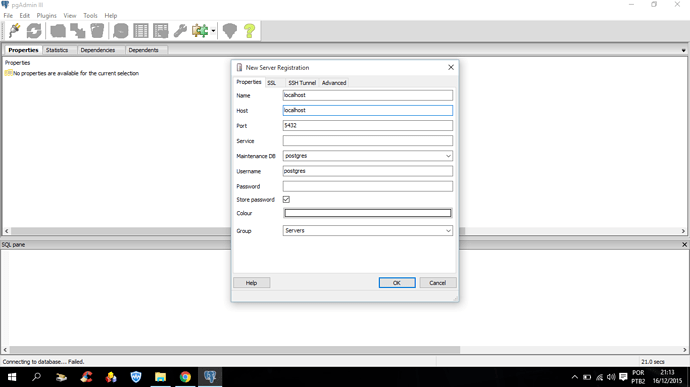The image size is (690, 387).
Task: Open the View menu
Action: (x=70, y=15)
